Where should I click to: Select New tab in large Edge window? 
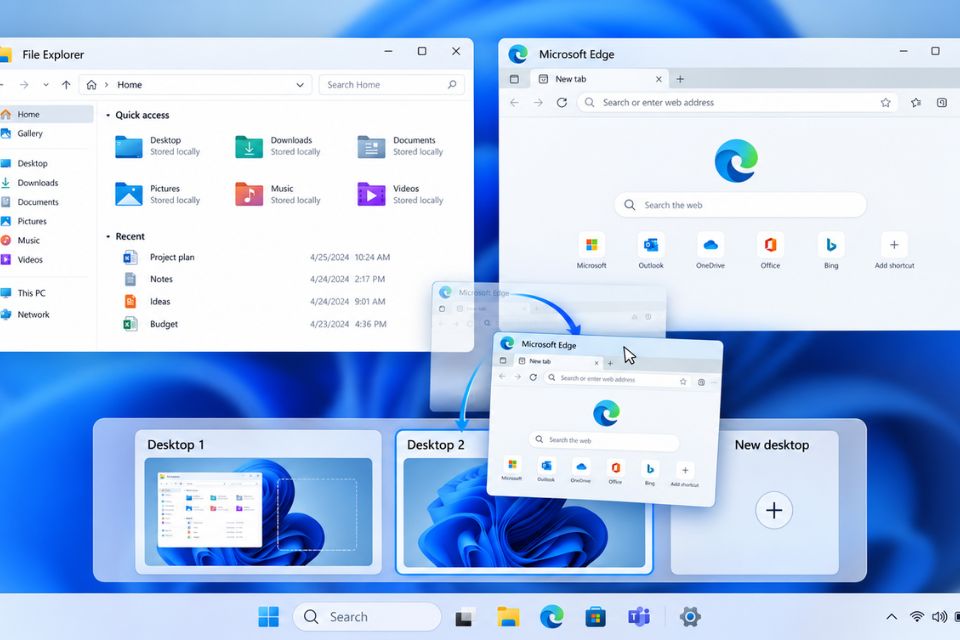point(600,79)
